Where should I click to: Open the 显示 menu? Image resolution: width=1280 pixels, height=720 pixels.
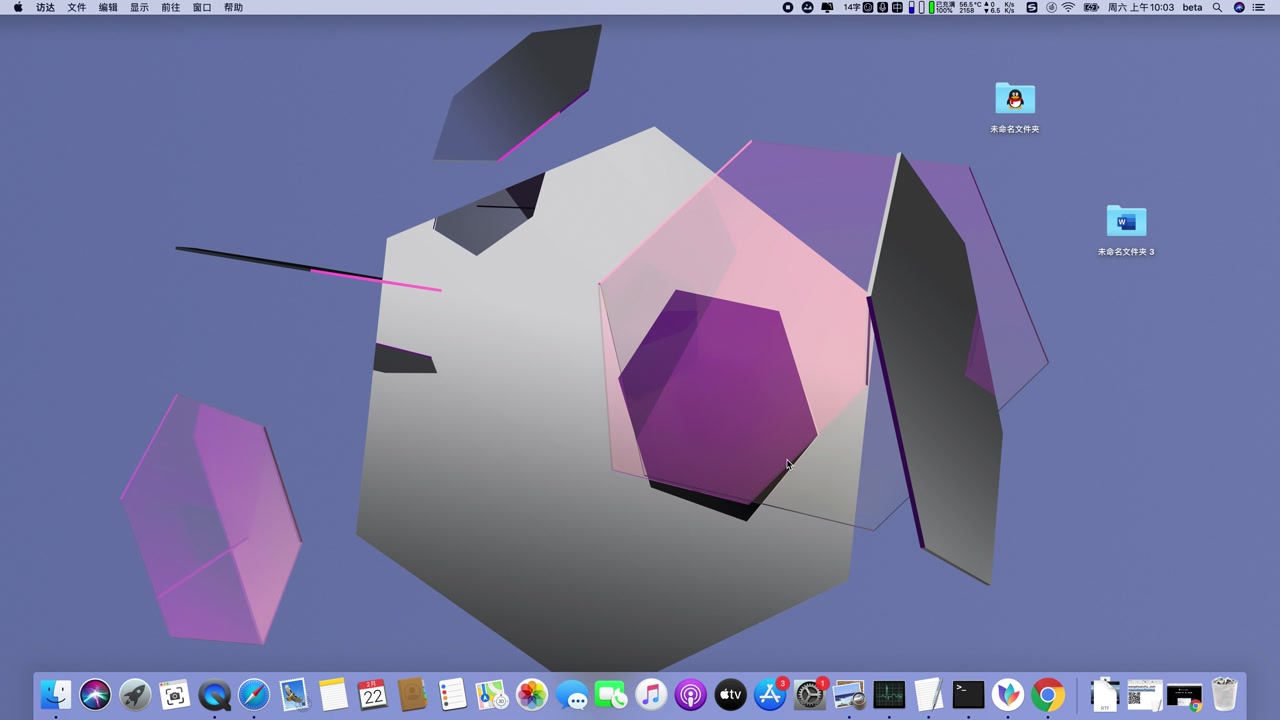[139, 7]
